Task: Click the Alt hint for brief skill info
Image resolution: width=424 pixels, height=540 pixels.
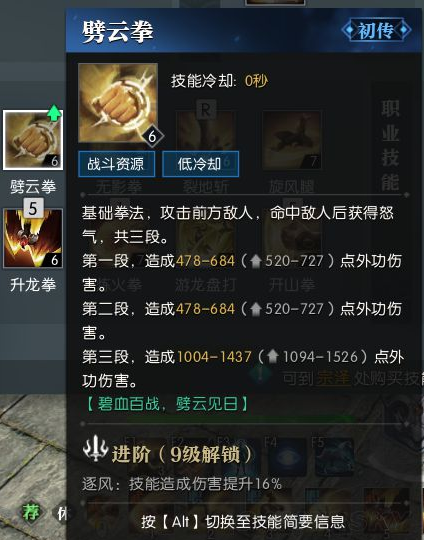Action: pyautogui.click(x=243, y=522)
